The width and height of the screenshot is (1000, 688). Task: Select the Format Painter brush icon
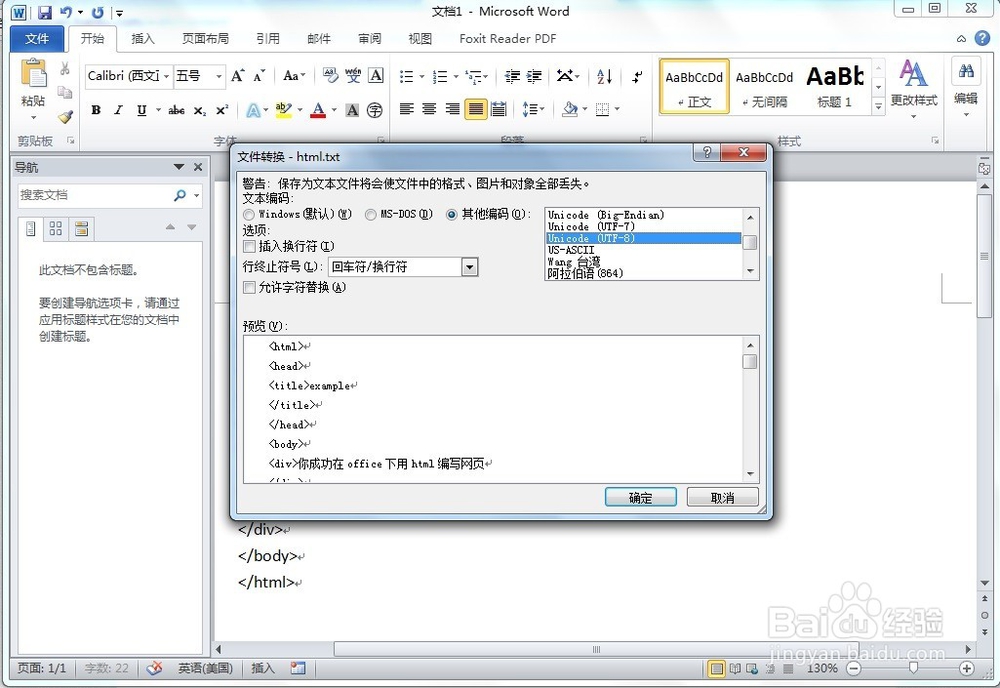coord(65,117)
